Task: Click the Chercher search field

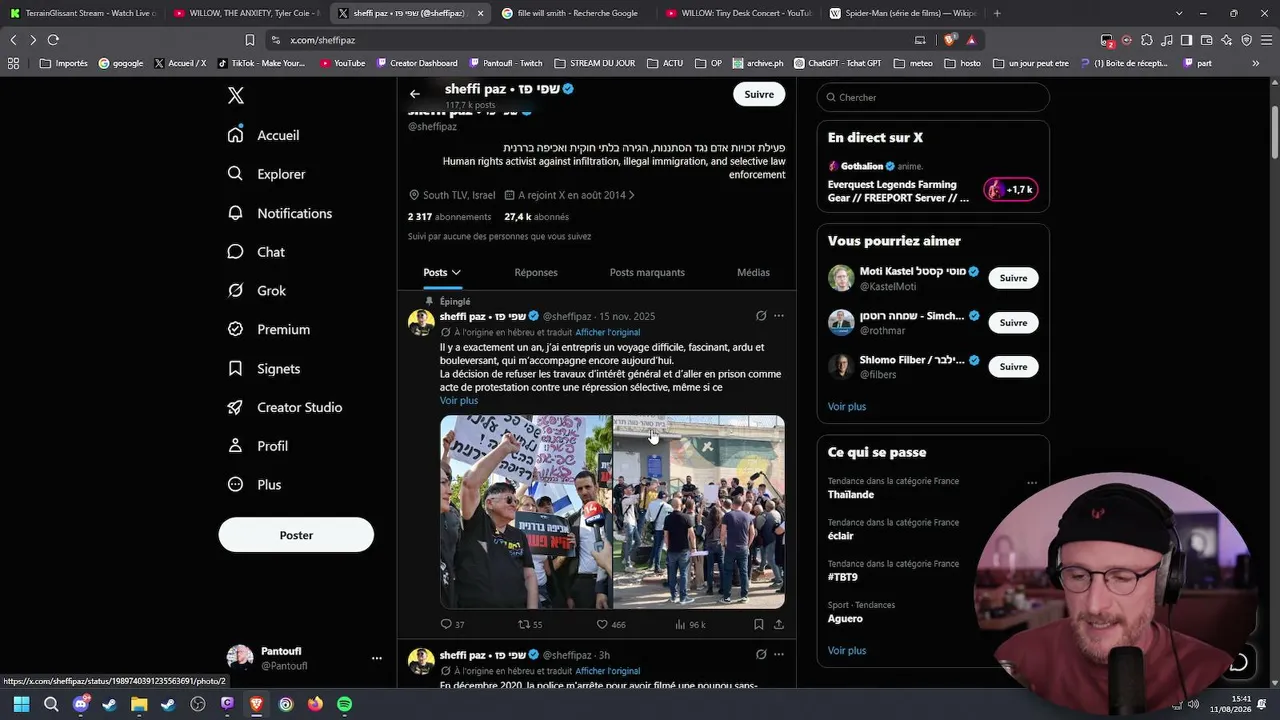Action: tap(933, 97)
